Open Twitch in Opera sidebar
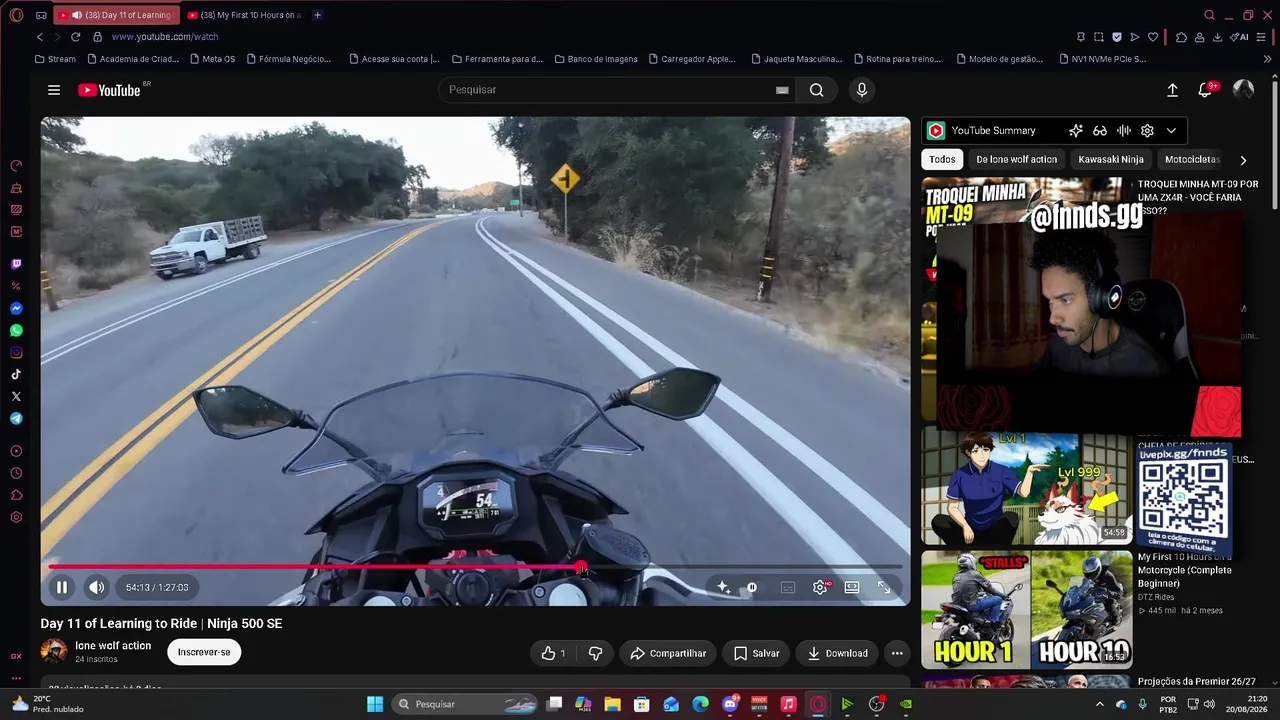 coord(16,264)
